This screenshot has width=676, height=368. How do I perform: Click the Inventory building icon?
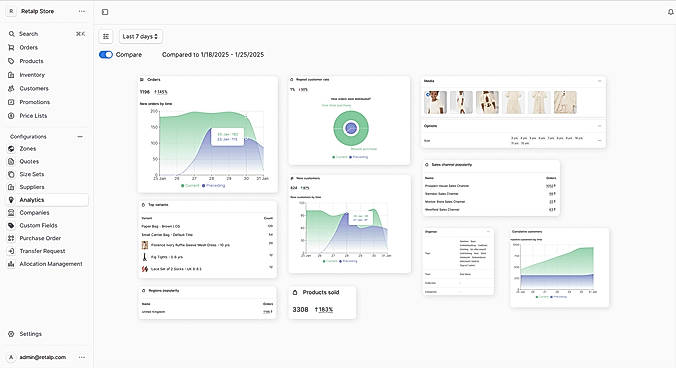(x=11, y=75)
